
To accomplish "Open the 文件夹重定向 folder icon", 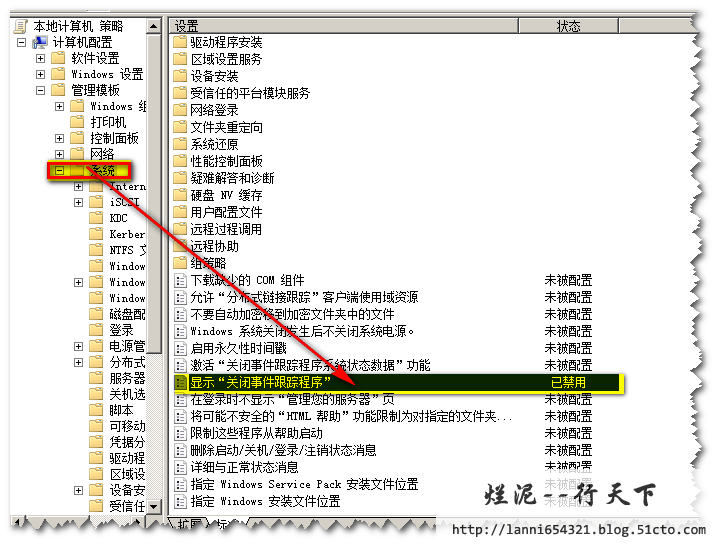I will [180, 127].
